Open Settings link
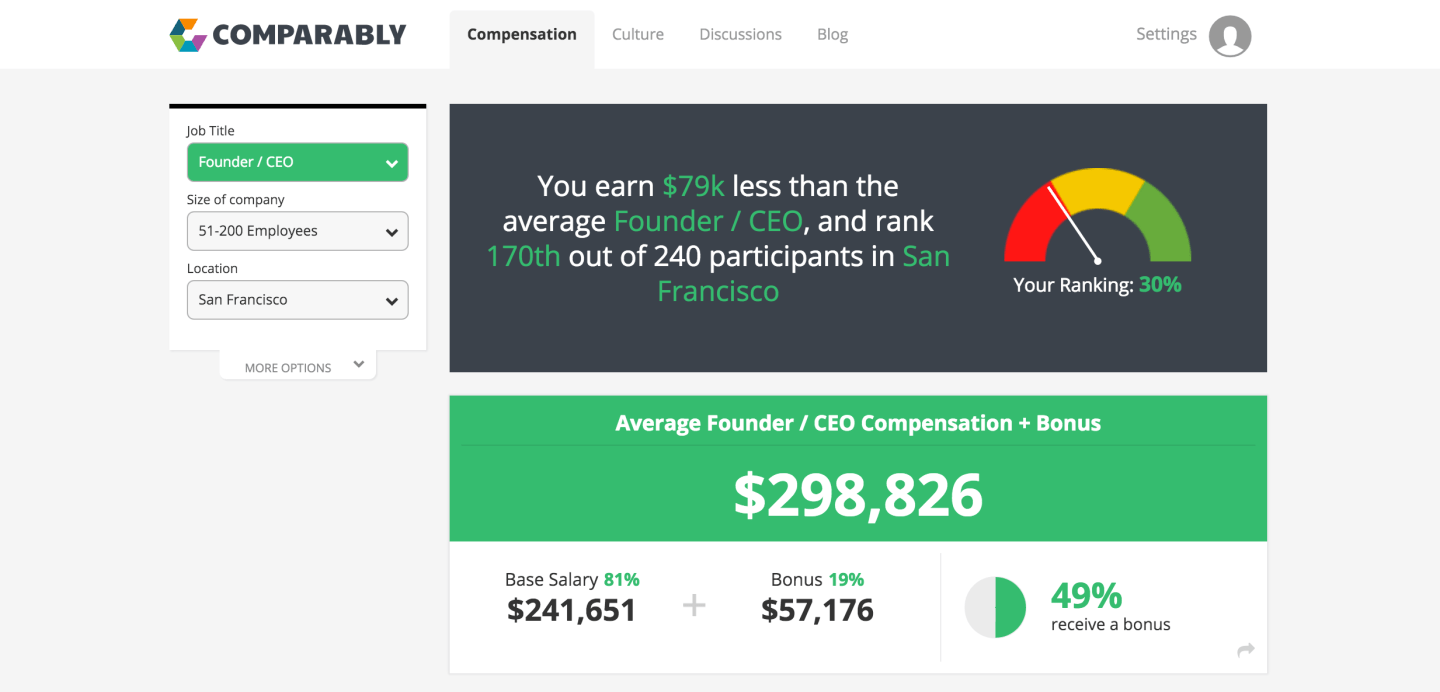 point(1166,34)
